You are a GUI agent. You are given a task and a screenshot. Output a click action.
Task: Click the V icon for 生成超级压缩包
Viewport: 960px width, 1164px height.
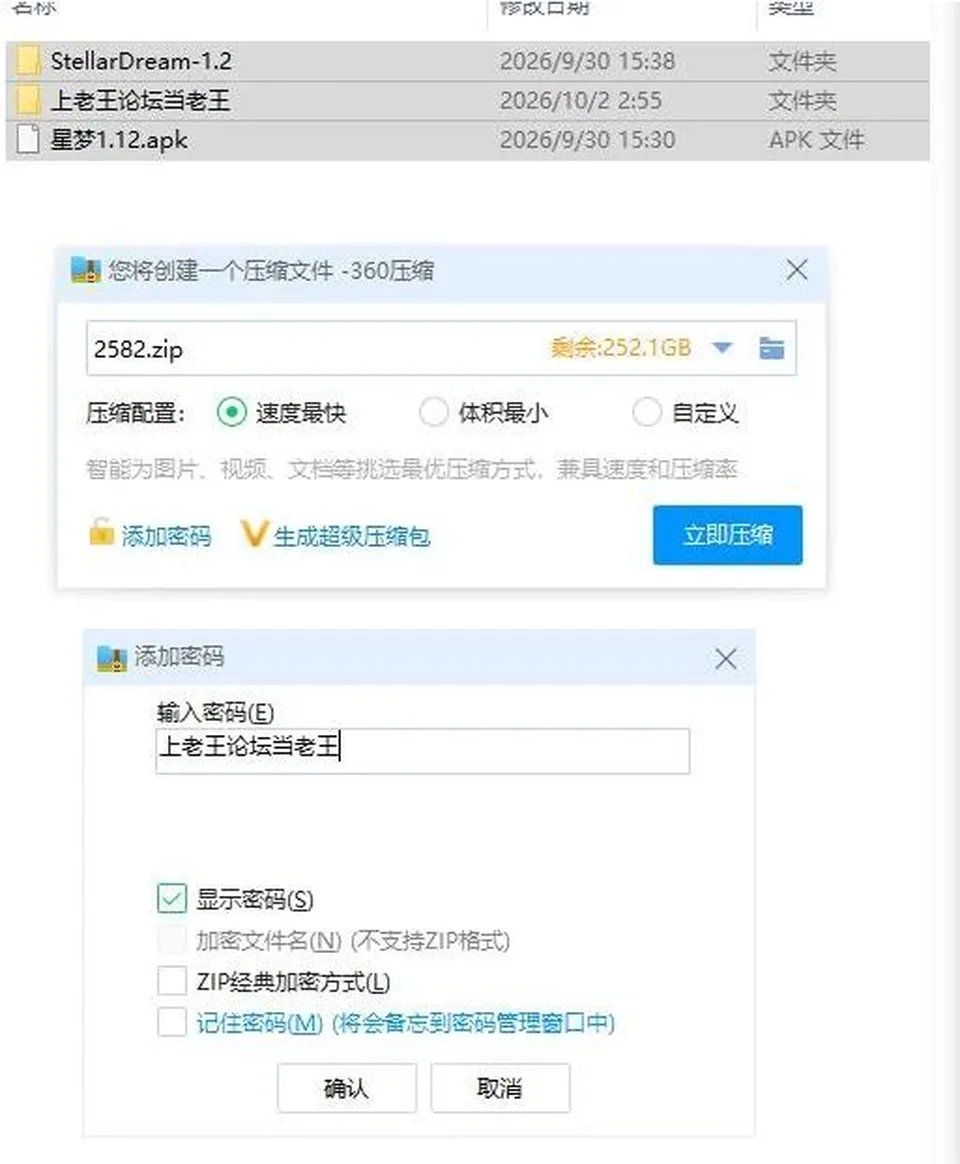click(x=253, y=534)
